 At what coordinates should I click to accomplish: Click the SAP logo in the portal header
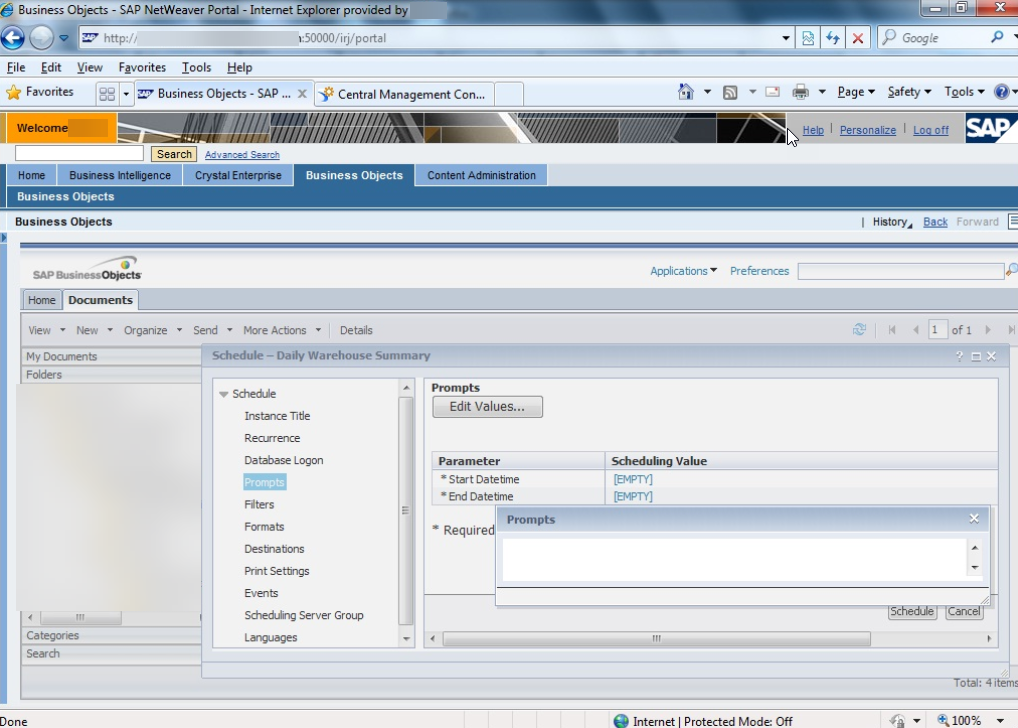pyautogui.click(x=991, y=128)
